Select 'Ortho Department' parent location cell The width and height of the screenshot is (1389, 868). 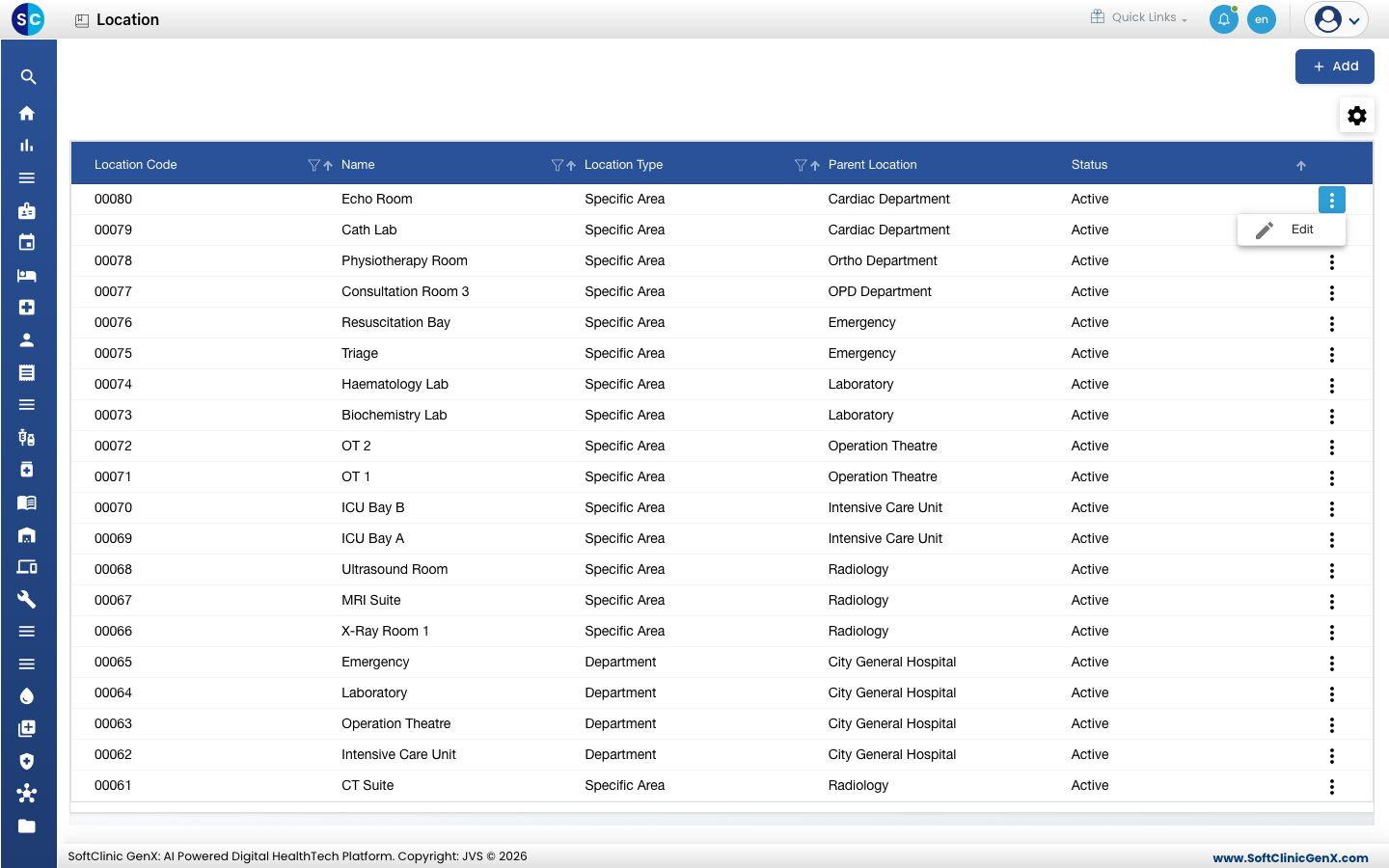click(x=883, y=260)
